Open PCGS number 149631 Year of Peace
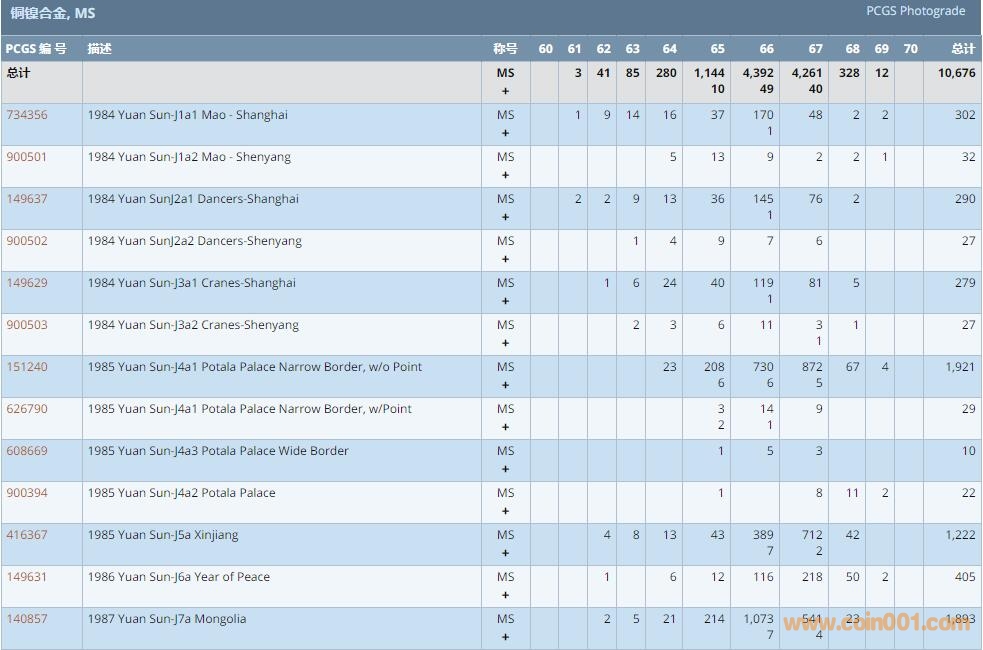Viewport: 983px width, 650px height. (27, 577)
